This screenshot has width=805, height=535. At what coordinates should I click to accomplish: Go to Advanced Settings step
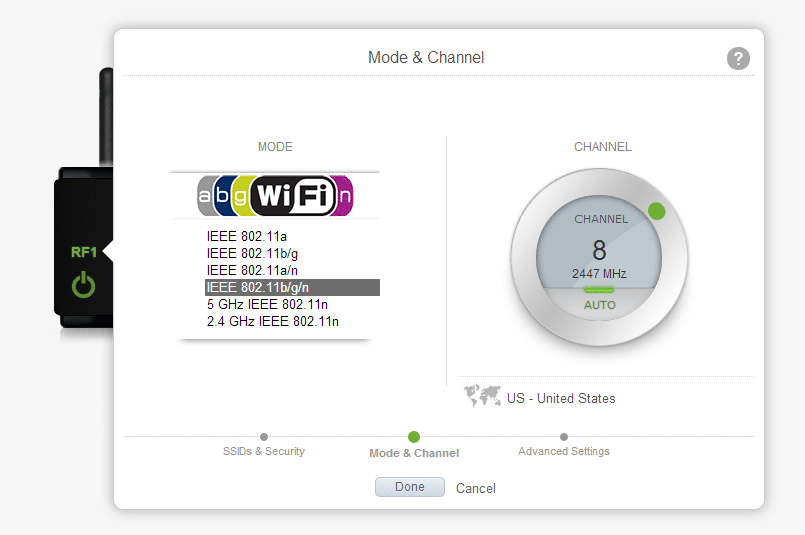(564, 451)
